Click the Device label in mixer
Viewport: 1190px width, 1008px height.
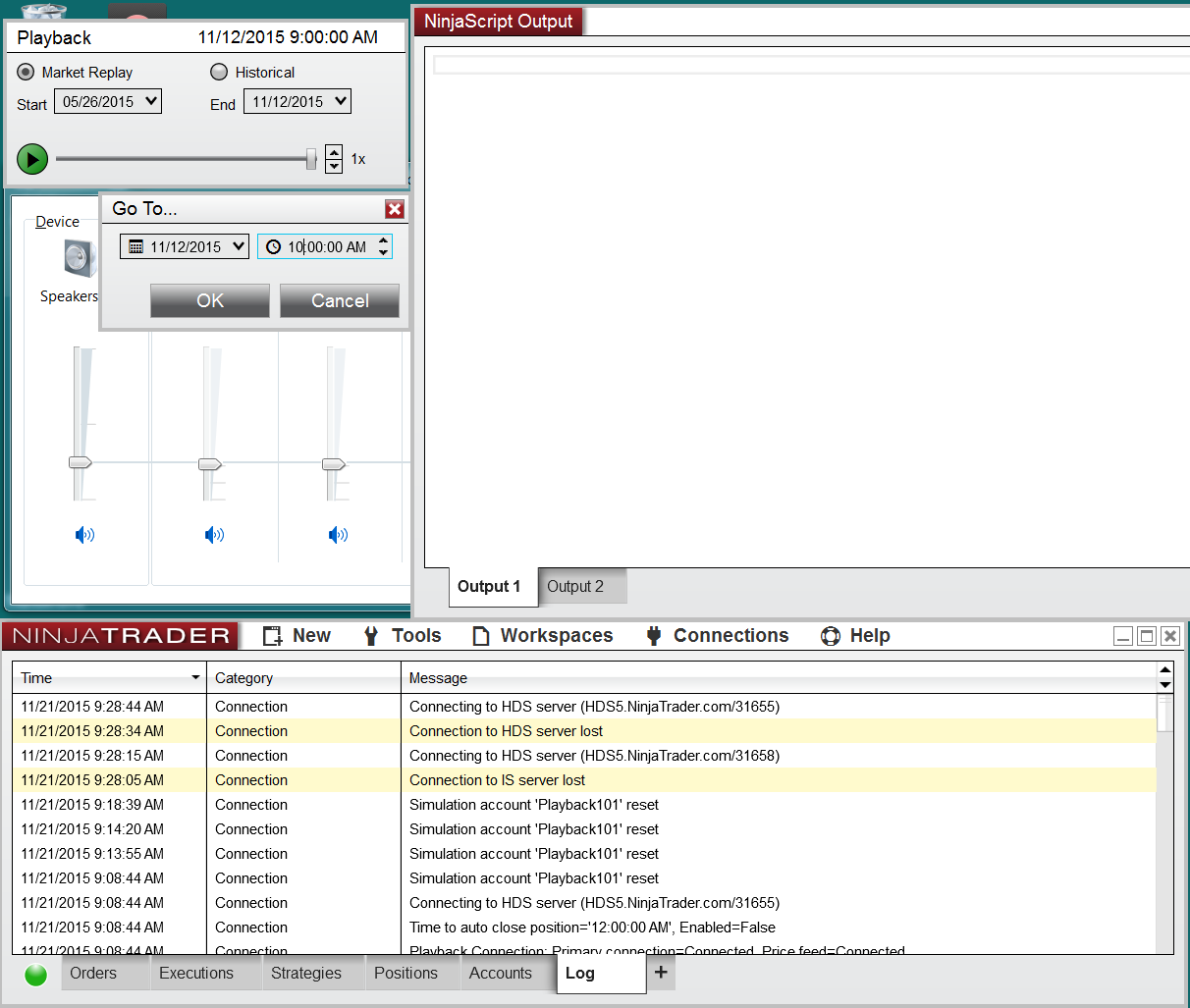57,222
